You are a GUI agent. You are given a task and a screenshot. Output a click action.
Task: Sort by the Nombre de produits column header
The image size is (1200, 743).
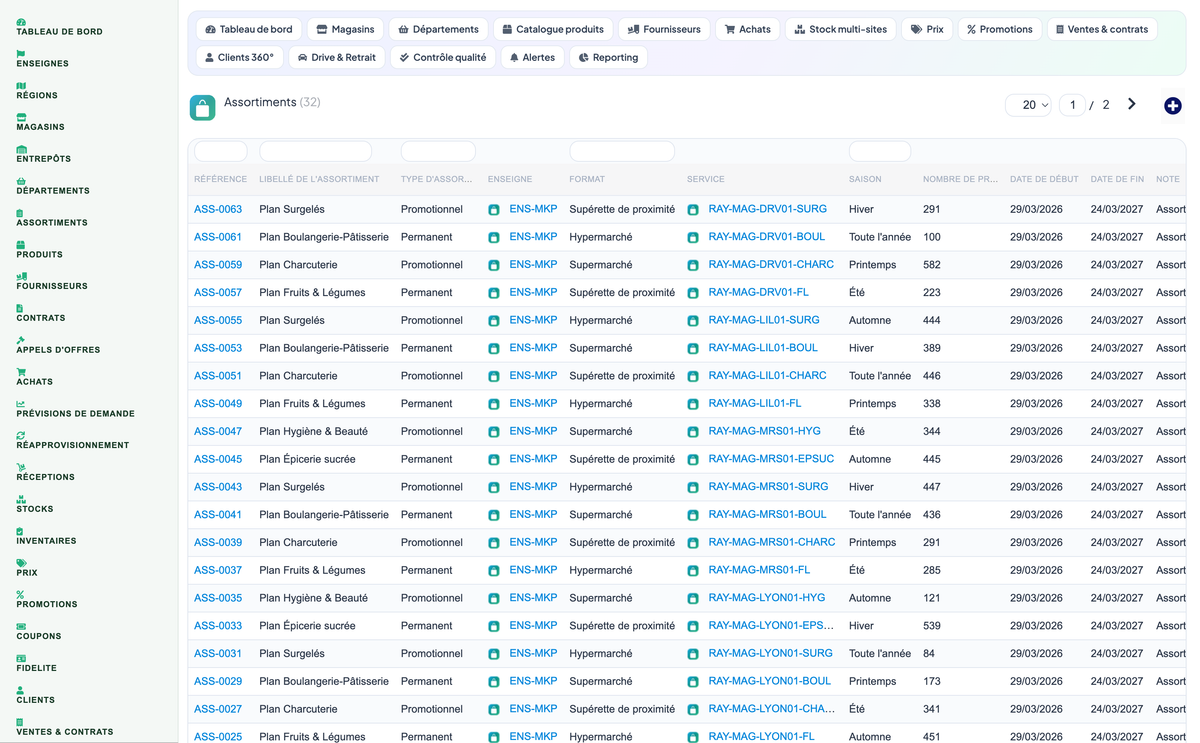[x=960, y=179]
